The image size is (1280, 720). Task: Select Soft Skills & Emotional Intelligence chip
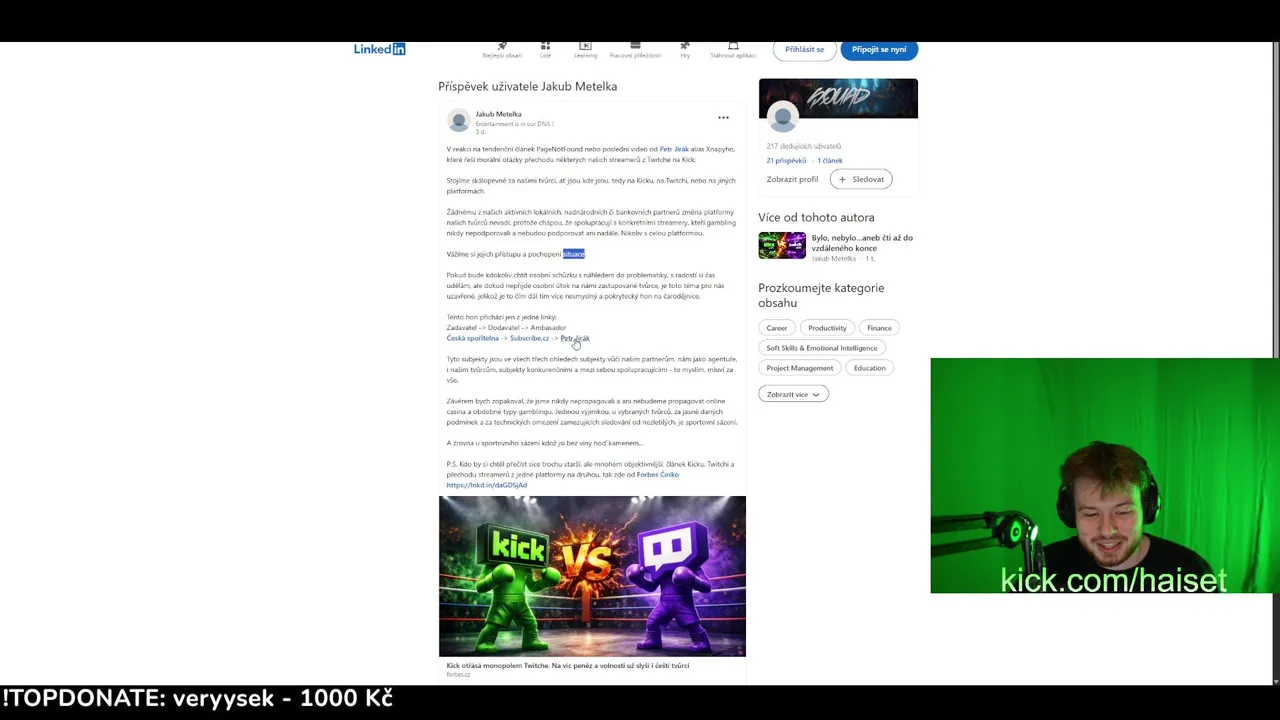[x=822, y=348]
